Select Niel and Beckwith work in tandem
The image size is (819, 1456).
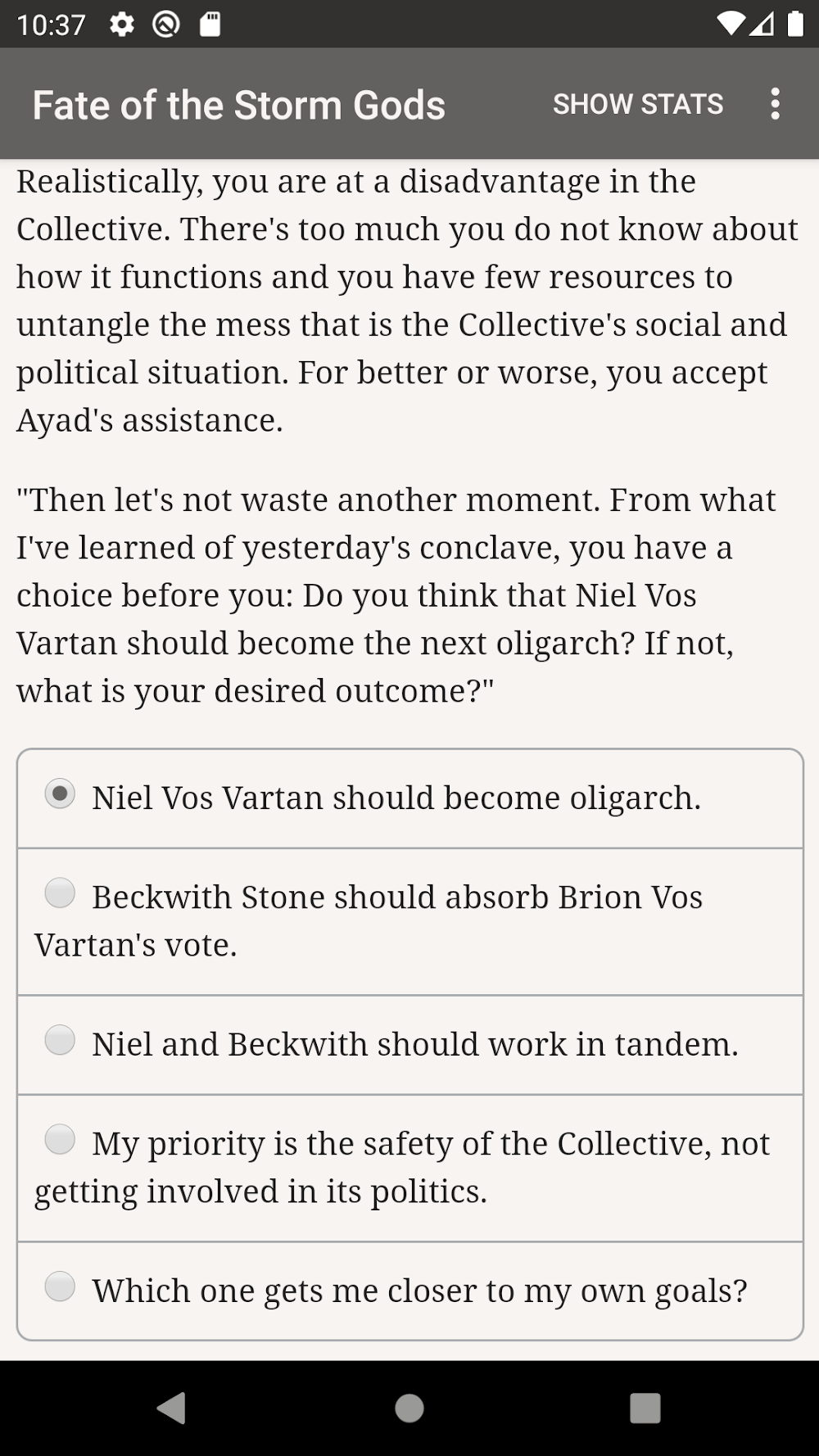click(60, 1041)
